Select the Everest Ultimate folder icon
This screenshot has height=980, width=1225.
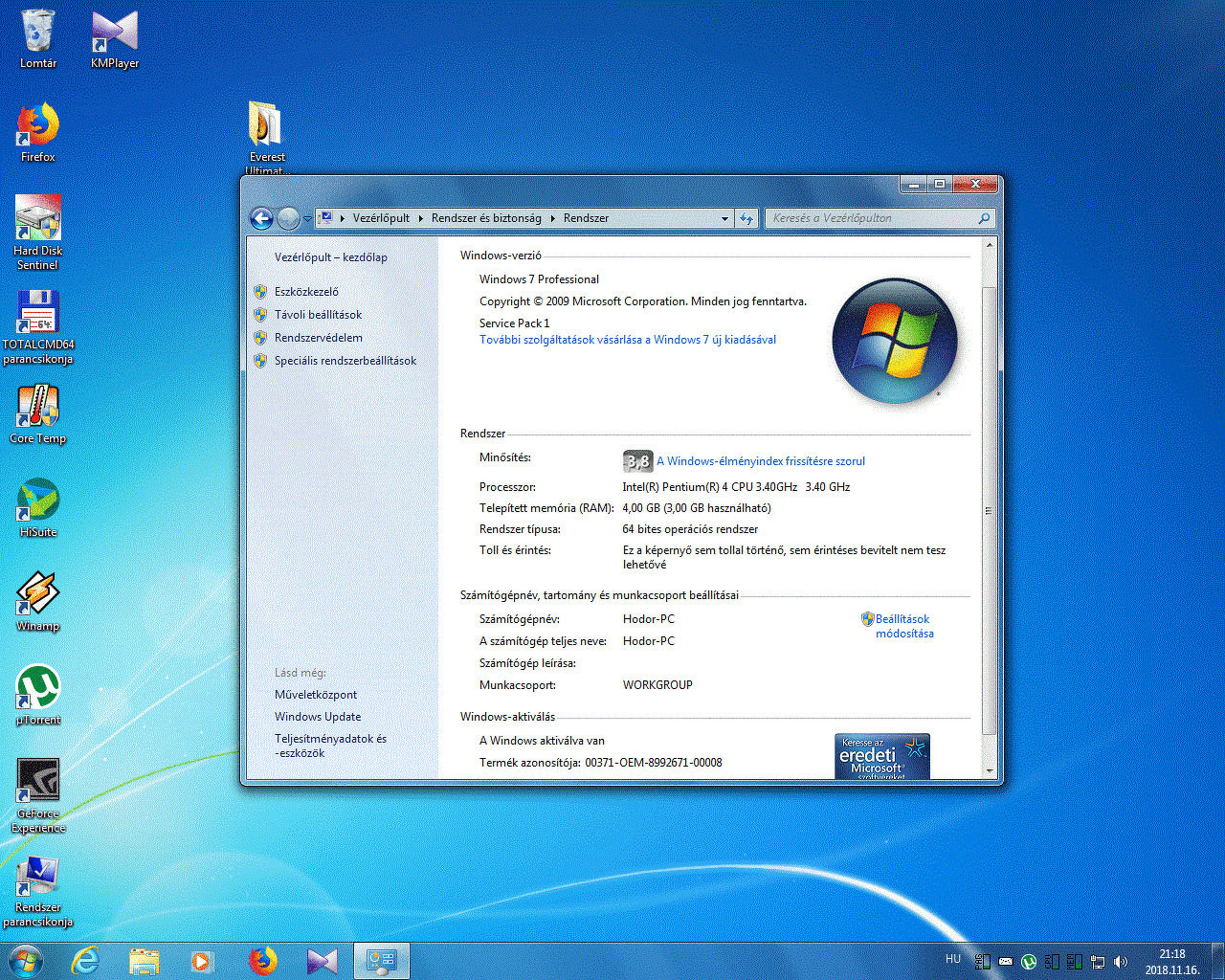click(x=267, y=138)
